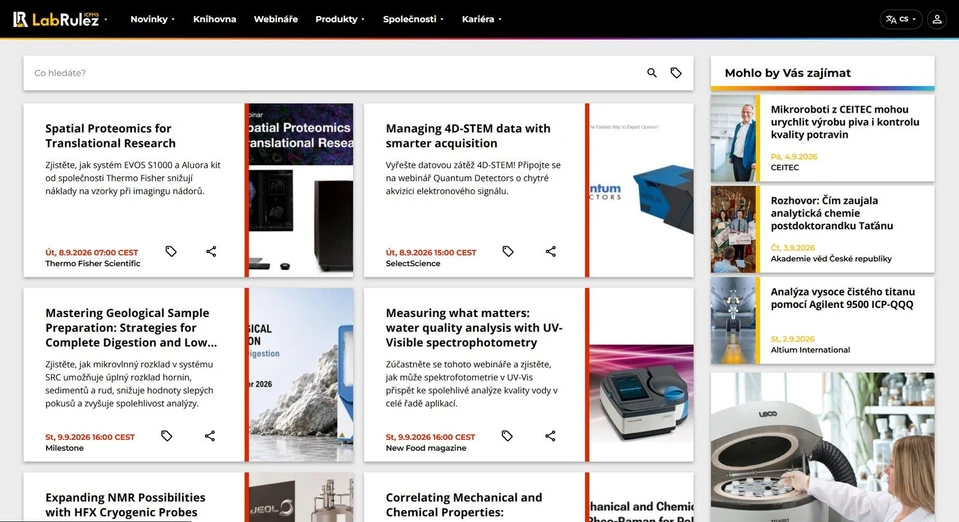Show tags for New Food magazine webinar
The height and width of the screenshot is (522, 959).
click(507, 436)
